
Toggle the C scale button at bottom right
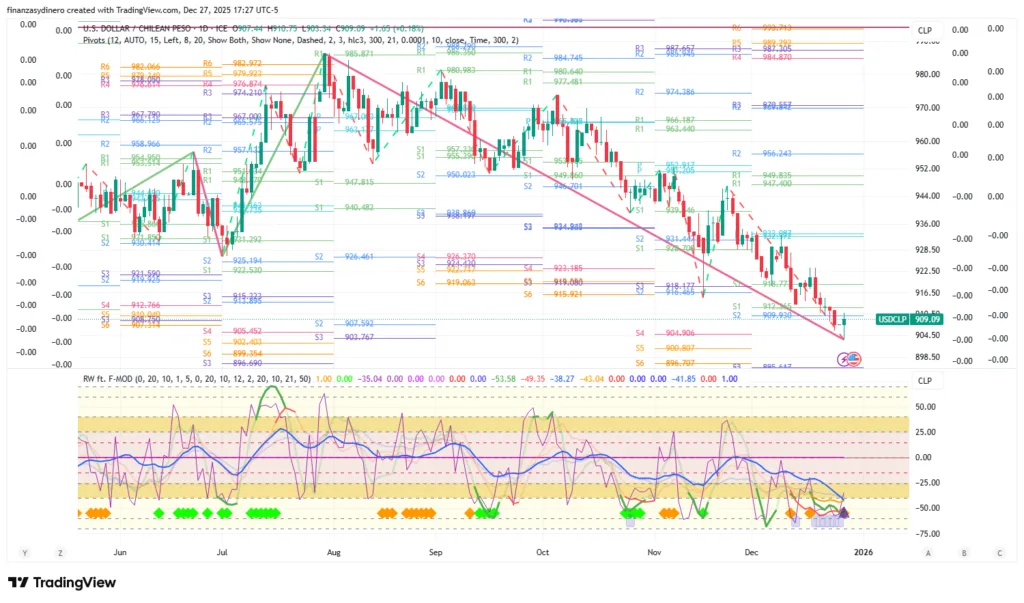tap(998, 552)
